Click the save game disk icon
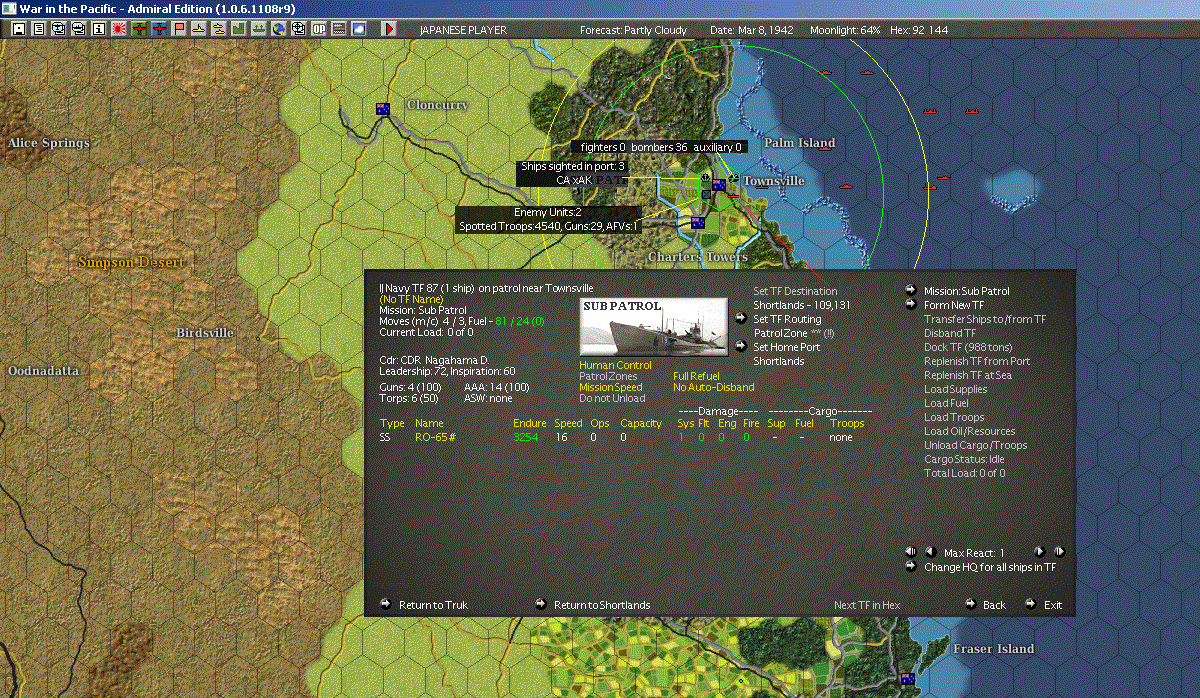This screenshot has width=1200, height=698. click(19, 29)
